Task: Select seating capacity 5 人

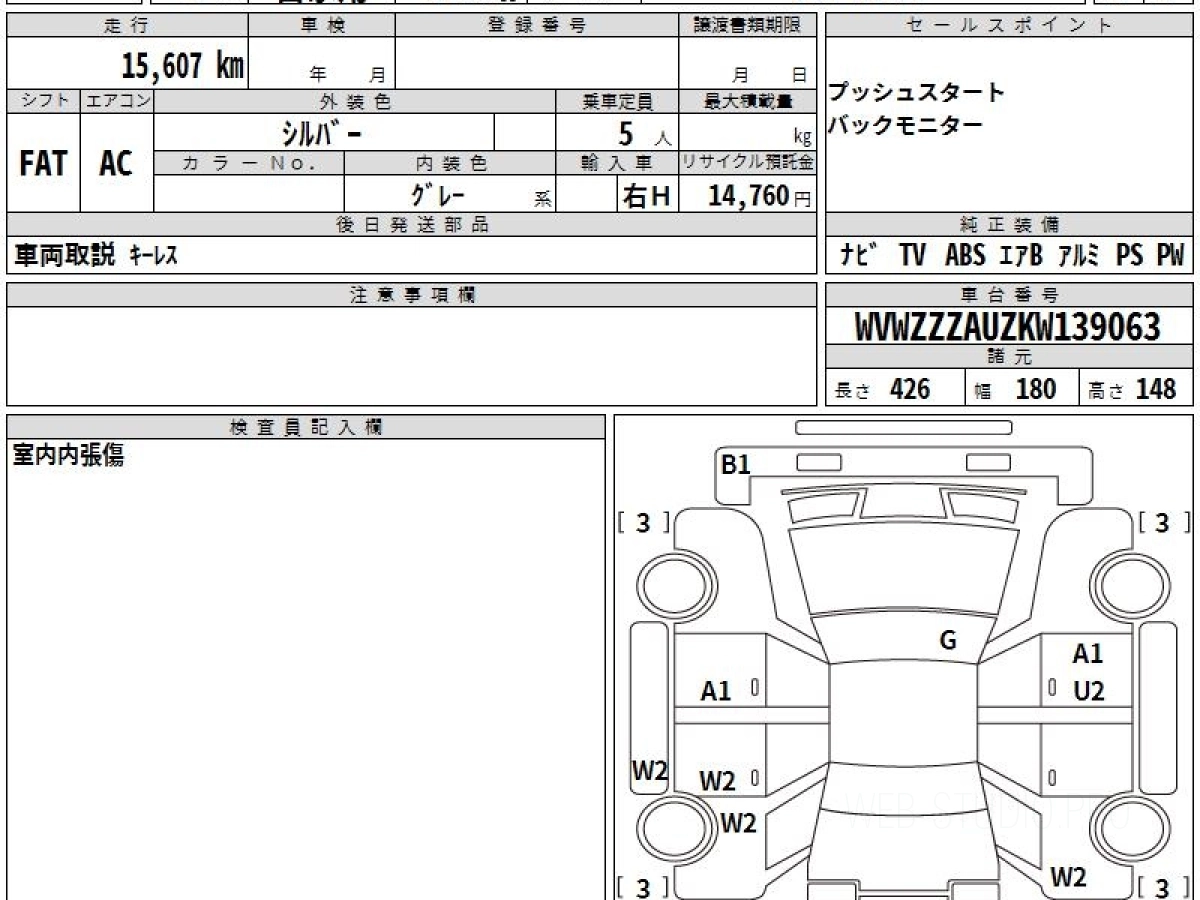Action: click(644, 133)
